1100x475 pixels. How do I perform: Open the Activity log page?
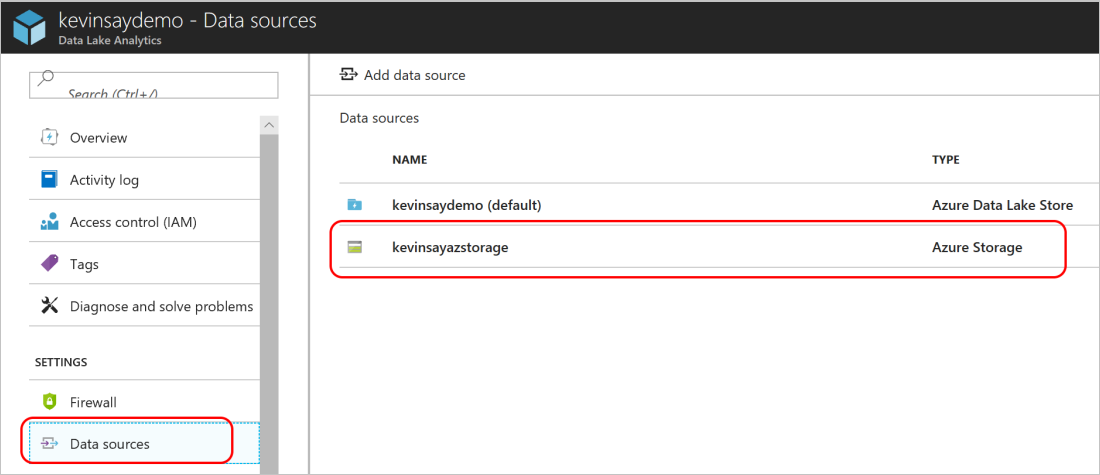click(x=104, y=180)
